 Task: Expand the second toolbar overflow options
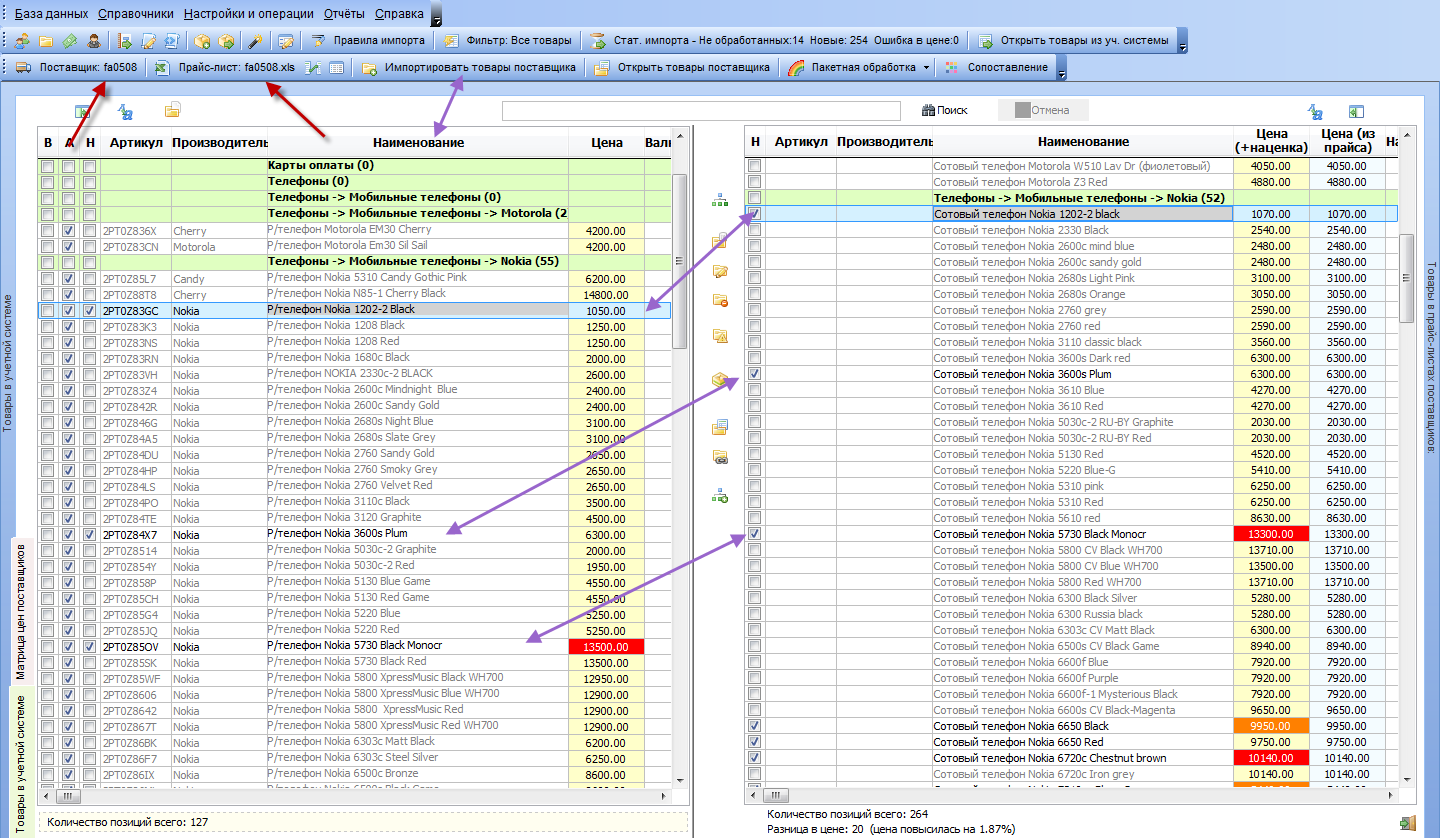pyautogui.click(x=1062, y=68)
